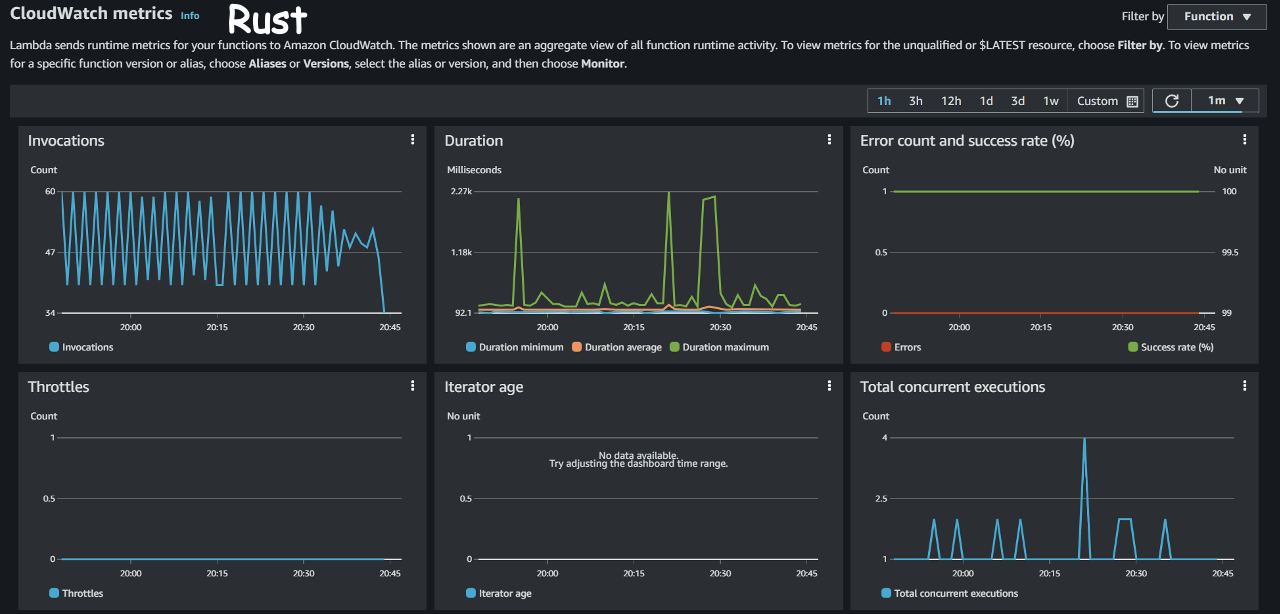Open the Filter by Function dropdown
This screenshot has width=1280, height=614.
coord(1218,17)
